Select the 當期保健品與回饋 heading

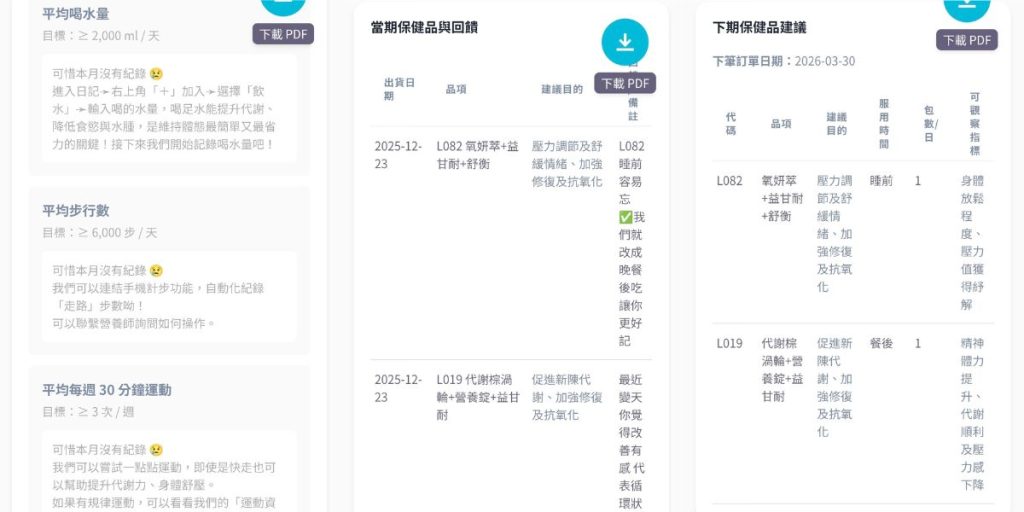click(424, 27)
